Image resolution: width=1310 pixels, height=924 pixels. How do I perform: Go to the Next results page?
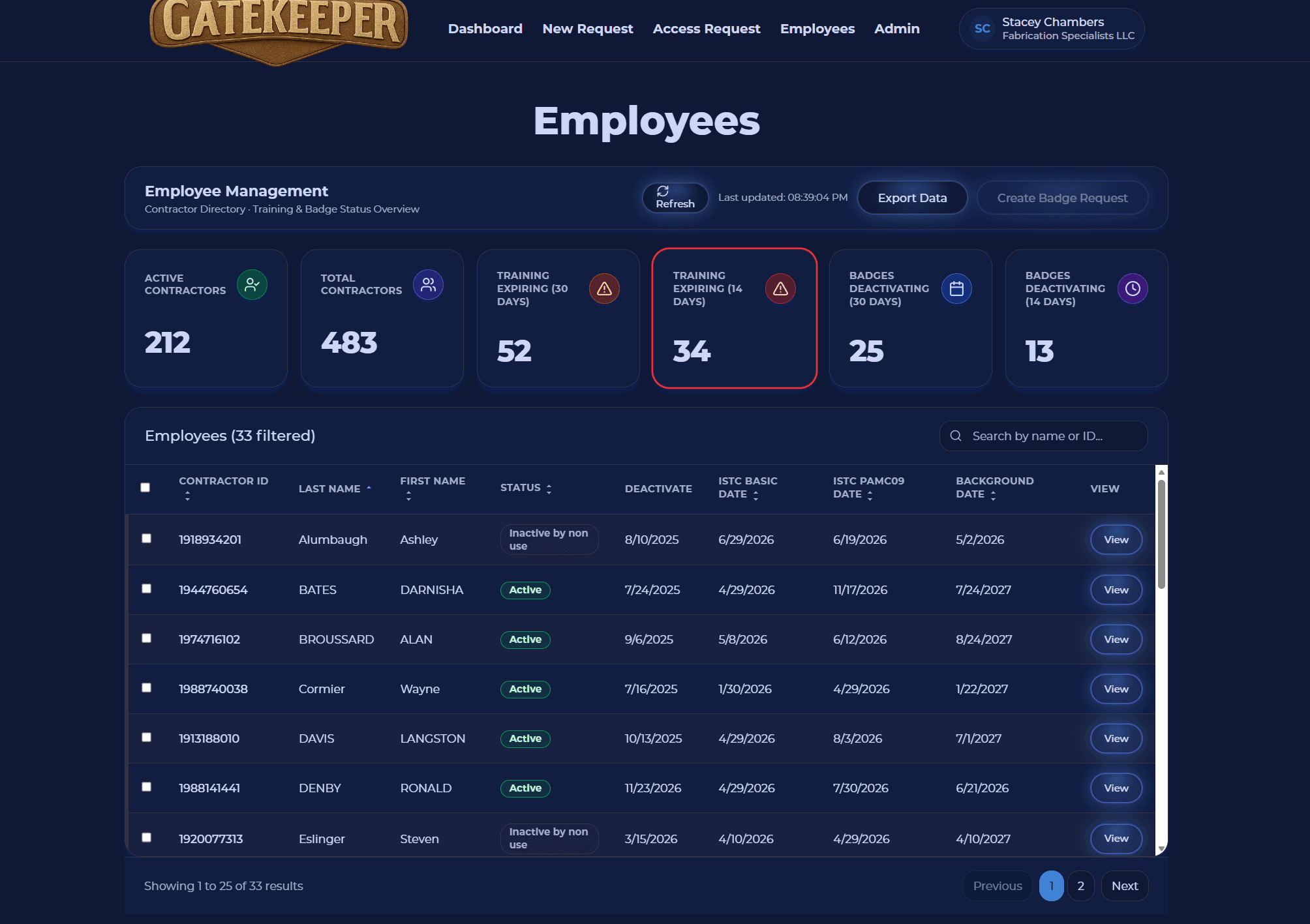tap(1125, 886)
